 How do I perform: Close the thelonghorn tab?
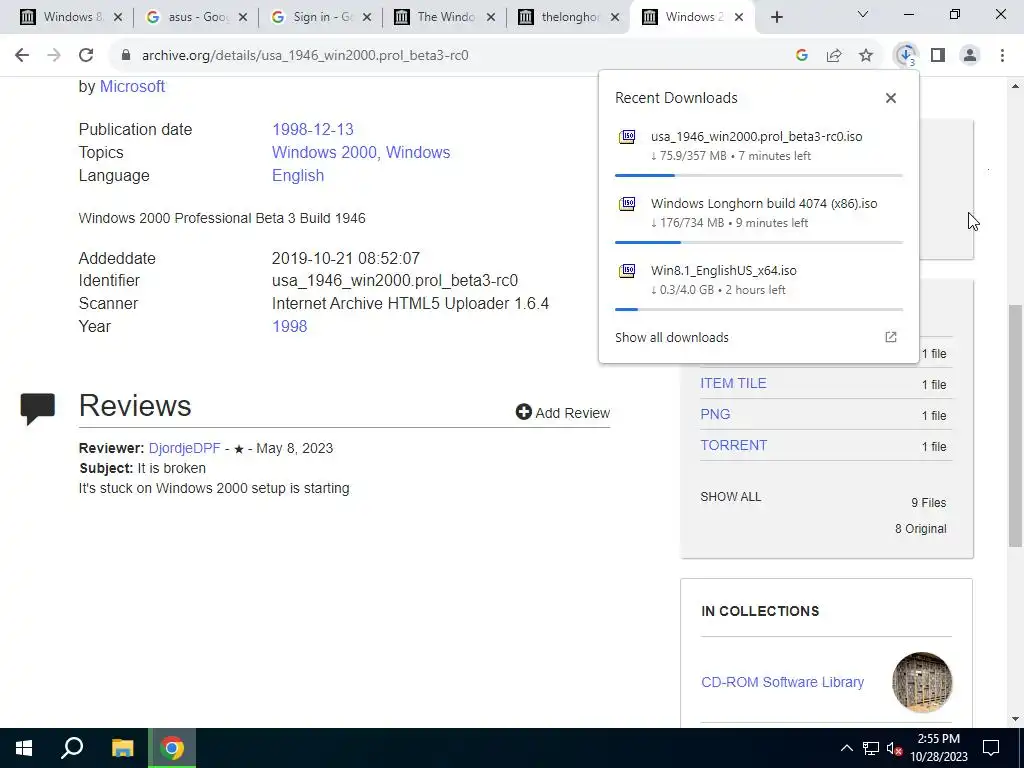pyautogui.click(x=615, y=18)
